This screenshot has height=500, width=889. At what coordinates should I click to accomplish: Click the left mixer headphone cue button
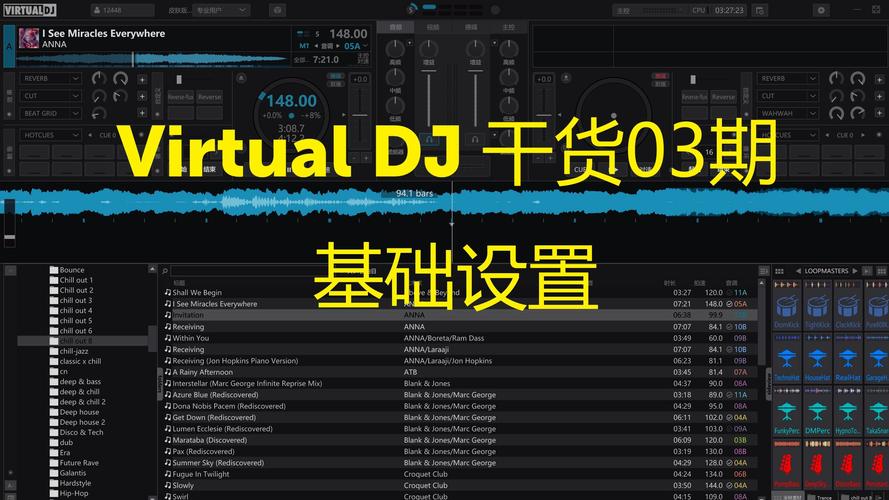(x=429, y=139)
